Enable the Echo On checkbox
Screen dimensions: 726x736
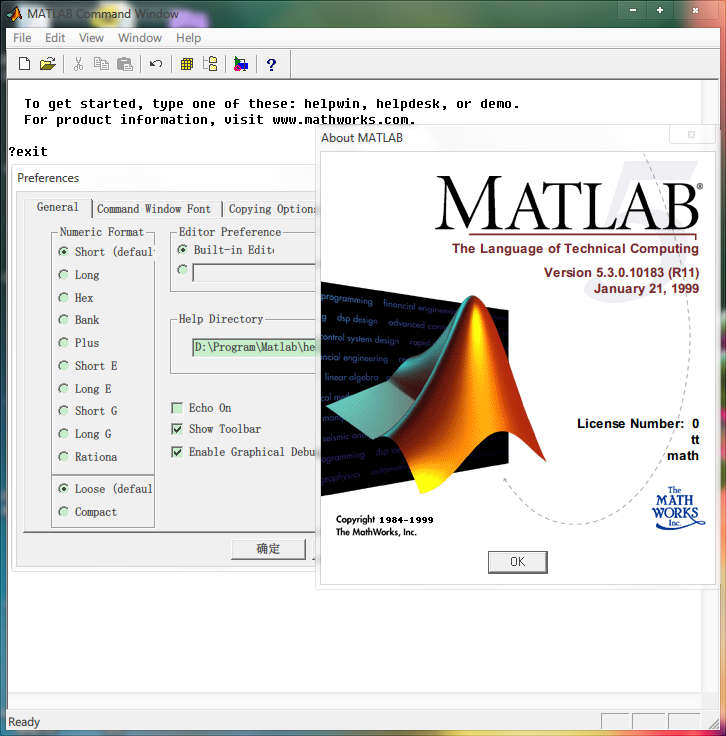click(178, 408)
